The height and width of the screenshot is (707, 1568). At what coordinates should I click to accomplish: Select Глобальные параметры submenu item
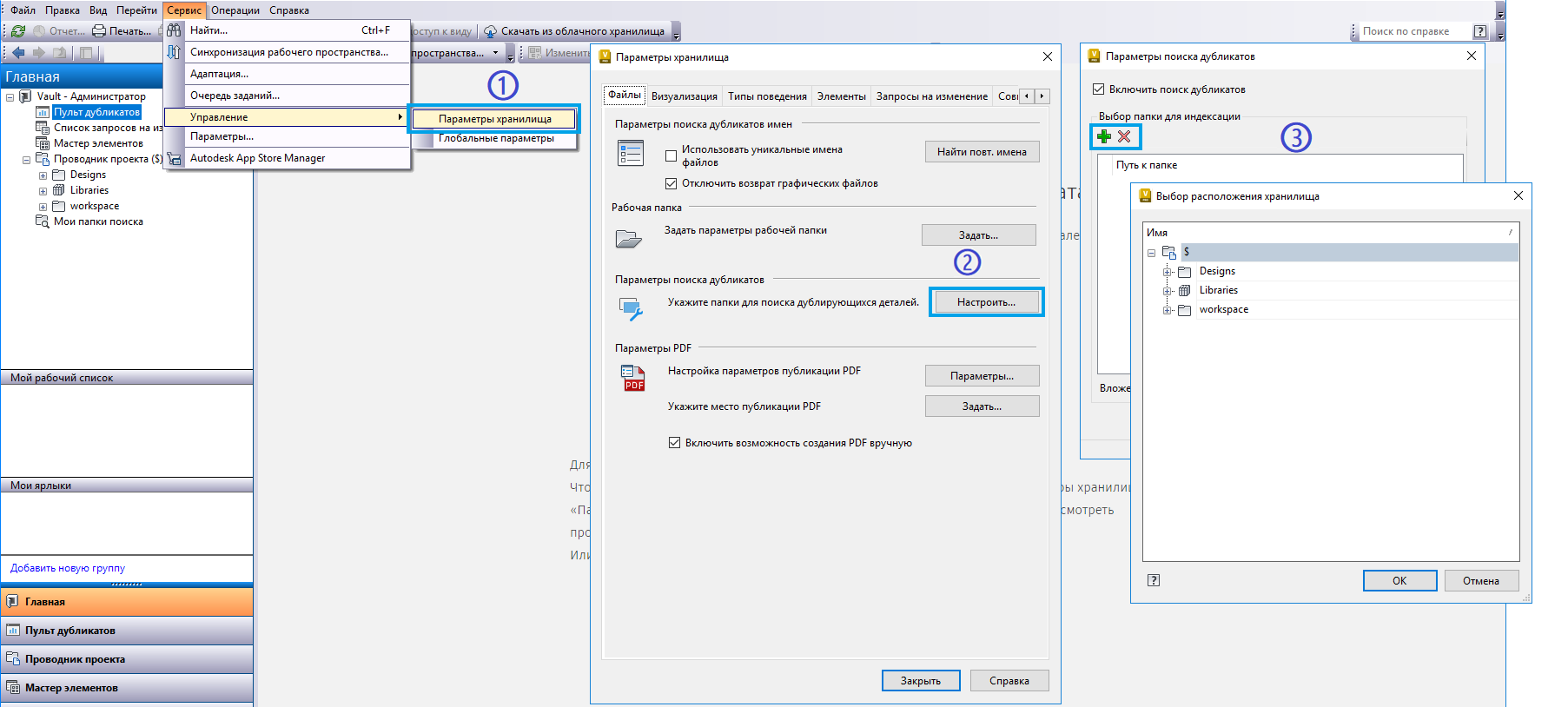[x=494, y=138]
